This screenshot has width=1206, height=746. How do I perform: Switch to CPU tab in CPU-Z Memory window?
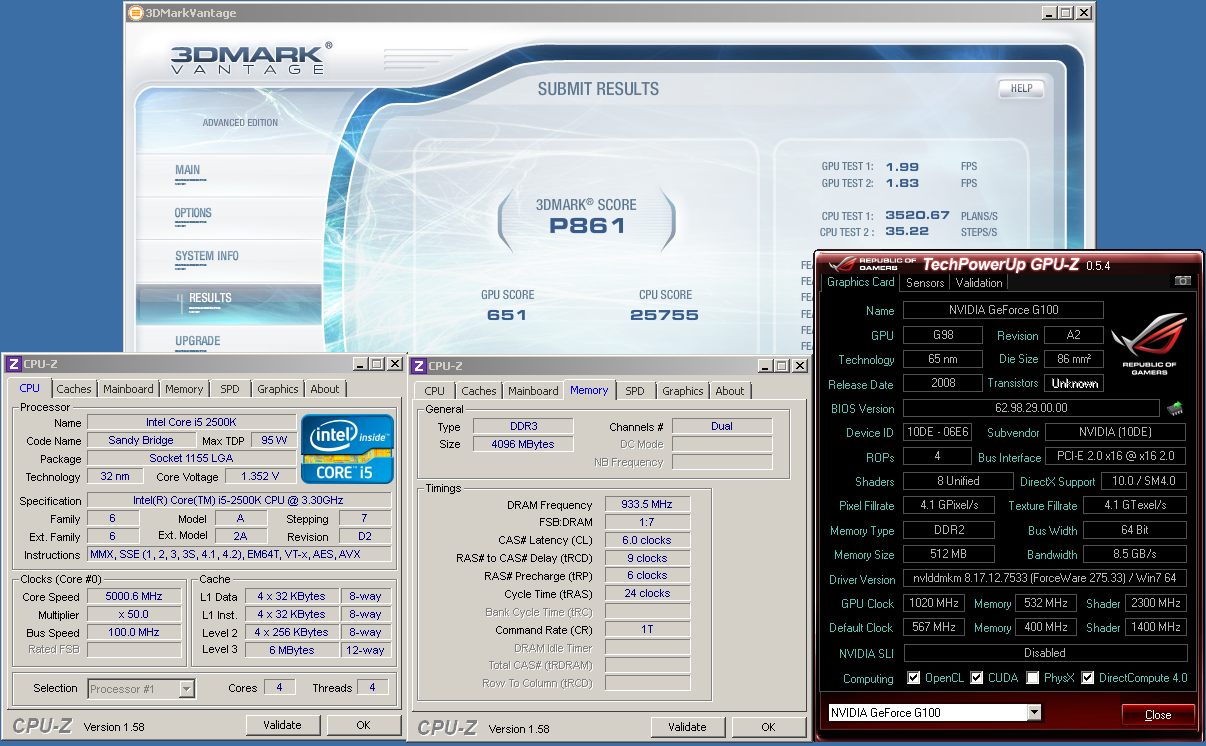(435, 391)
